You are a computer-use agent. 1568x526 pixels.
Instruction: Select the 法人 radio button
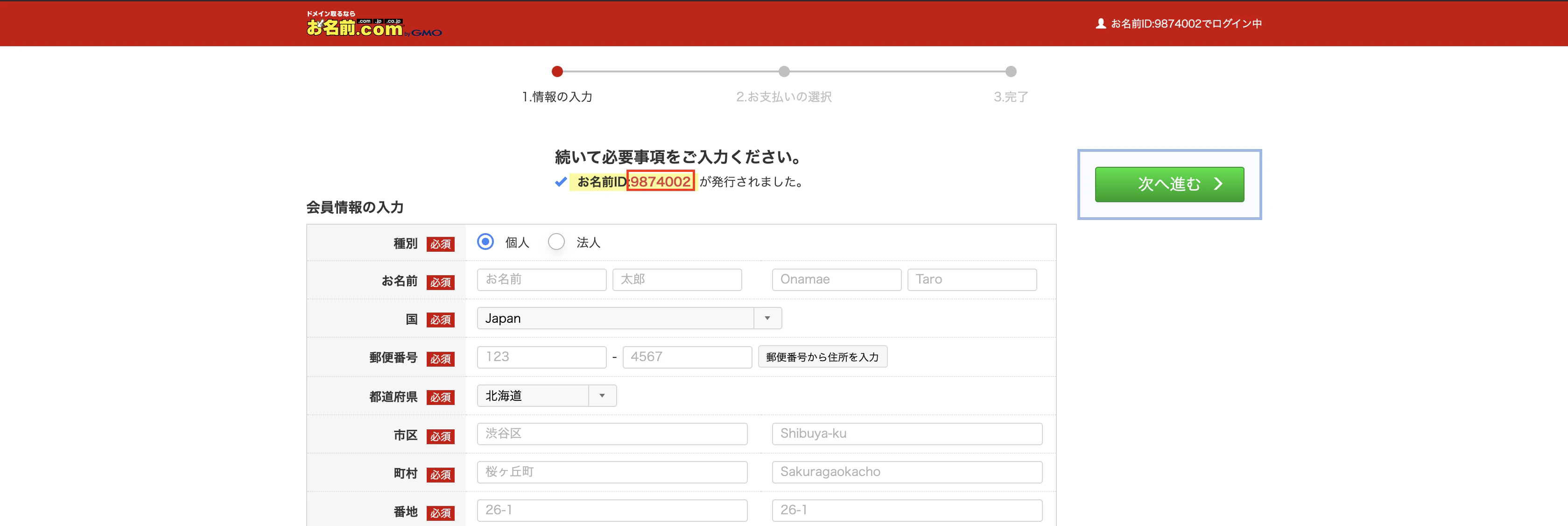click(556, 242)
